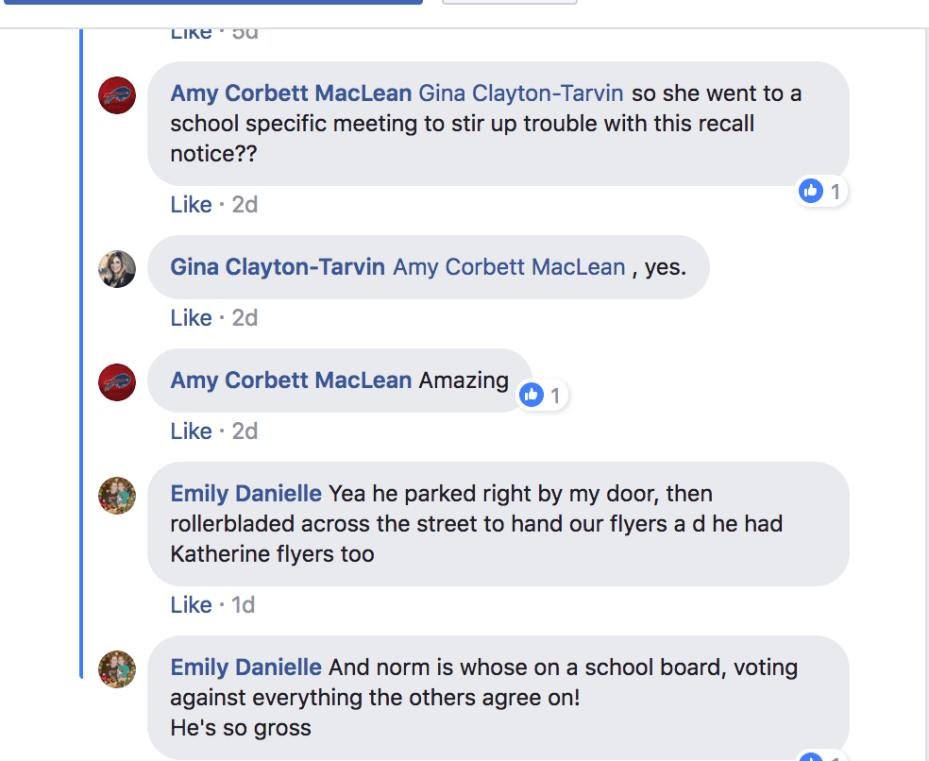
Task: Click Amy Corbett MacLean's first profile avatar
Action: pos(117,95)
